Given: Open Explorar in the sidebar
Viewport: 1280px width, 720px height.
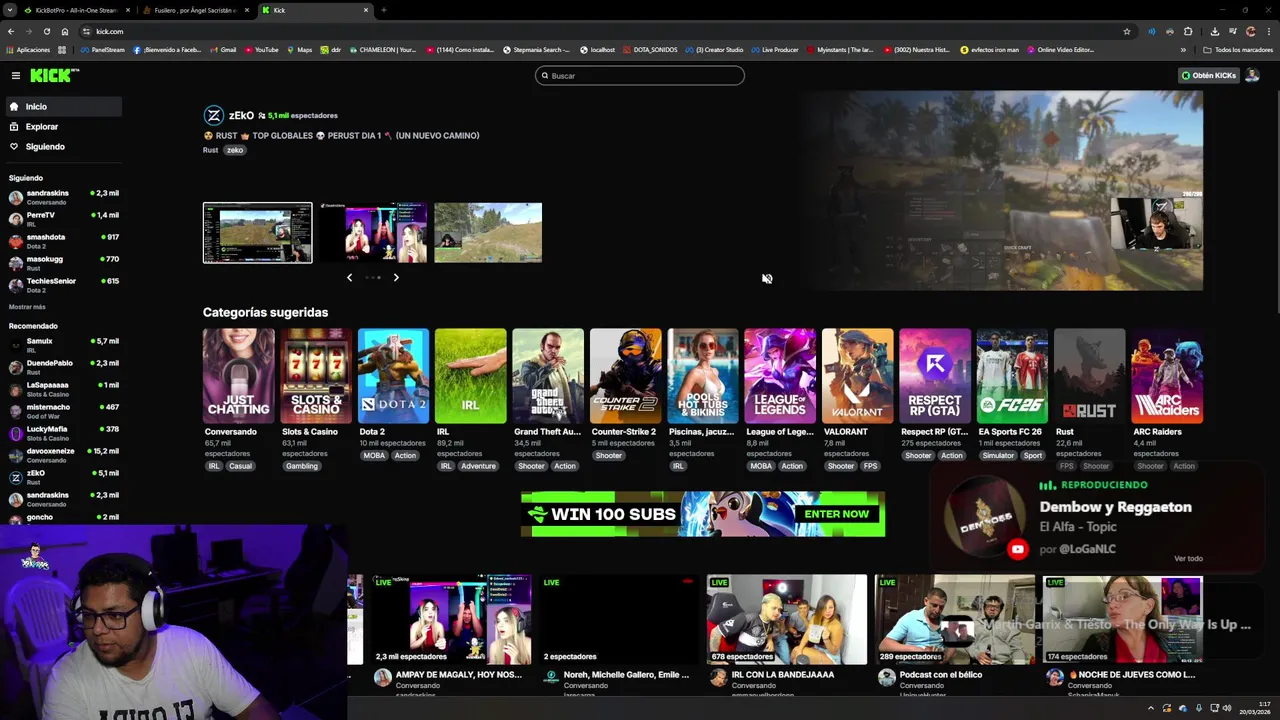Looking at the screenshot, I should click(62, 127).
